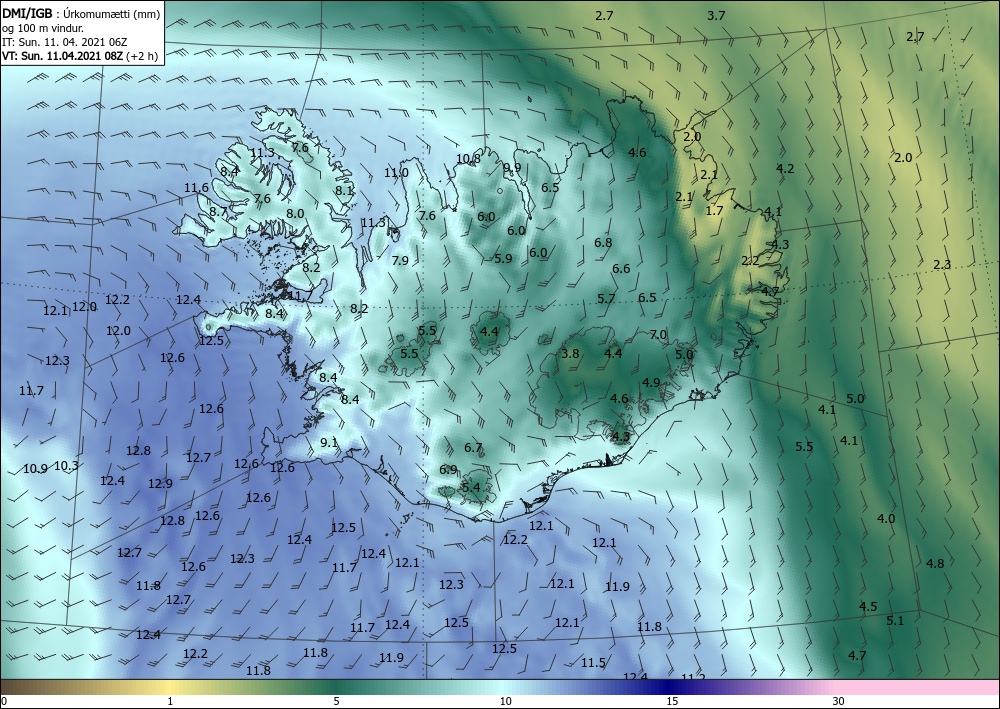Click the map value '4.5'
This screenshot has width=1000, height=709.
[869, 606]
